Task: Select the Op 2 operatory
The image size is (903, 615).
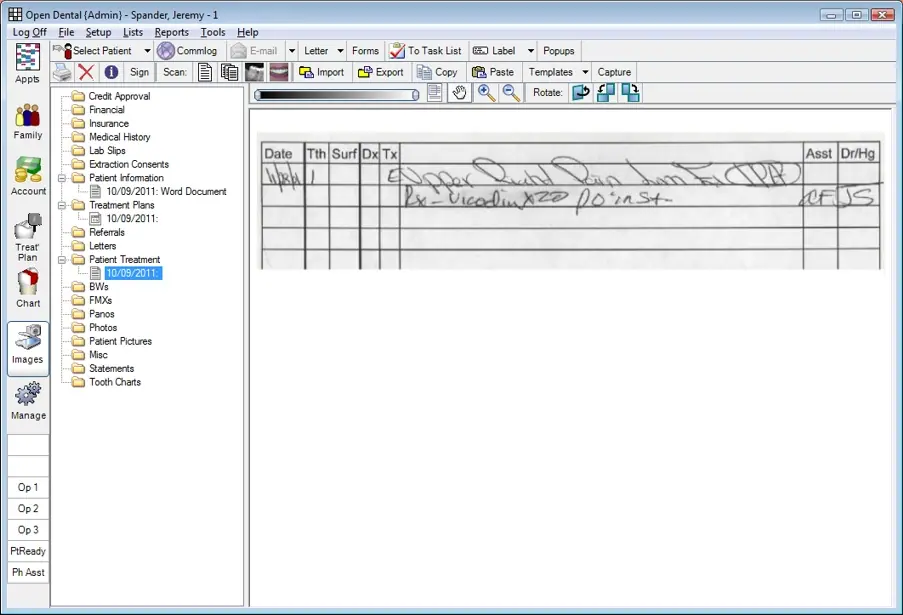Action: click(x=27, y=508)
